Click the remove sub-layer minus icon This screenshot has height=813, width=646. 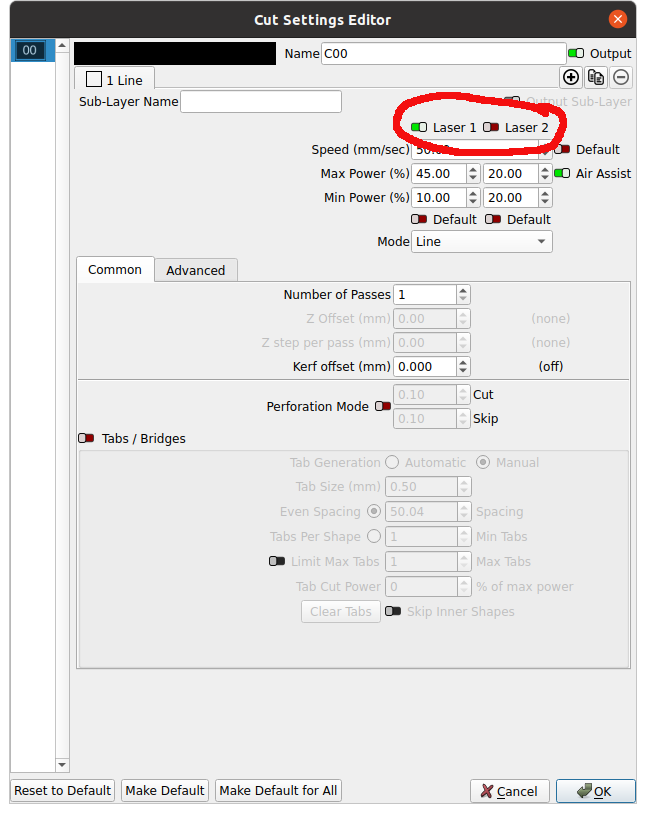click(x=621, y=77)
